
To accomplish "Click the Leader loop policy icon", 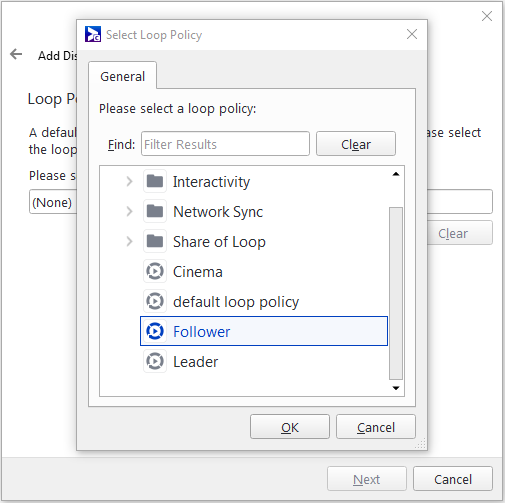I will coord(155,361).
